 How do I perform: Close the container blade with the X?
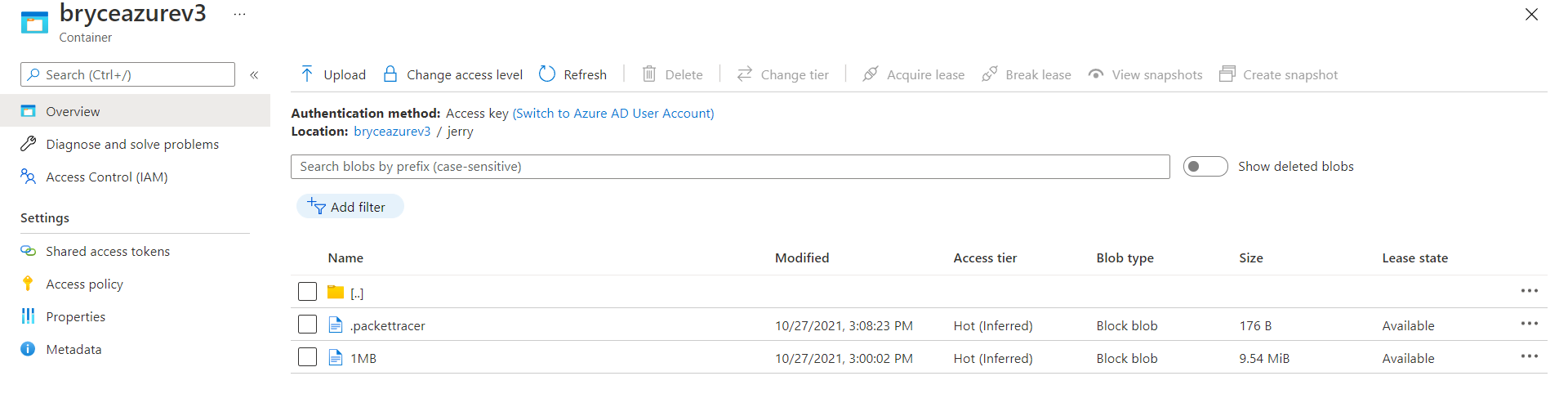click(1531, 15)
